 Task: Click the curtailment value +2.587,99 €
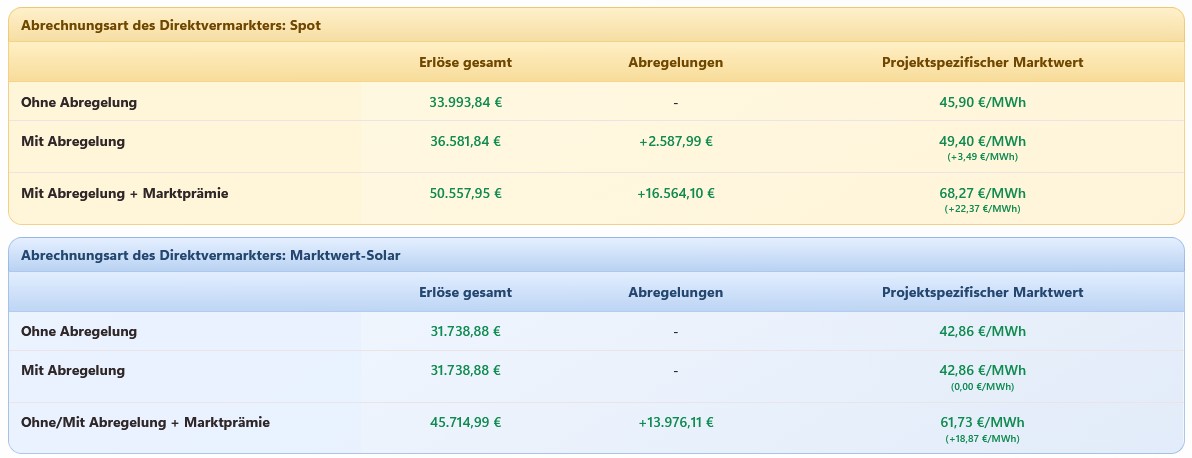click(675, 142)
